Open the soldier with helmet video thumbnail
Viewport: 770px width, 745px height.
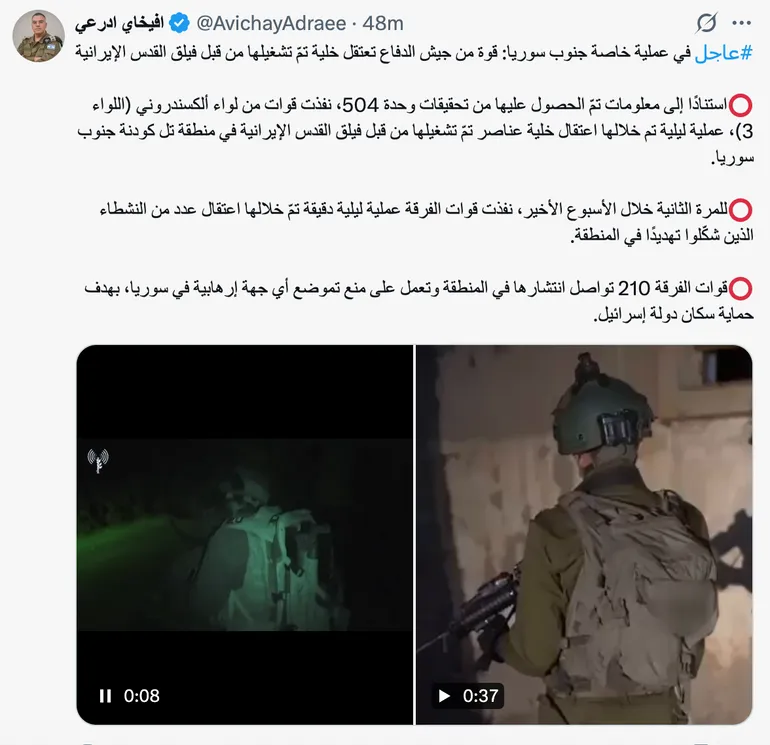(x=584, y=534)
